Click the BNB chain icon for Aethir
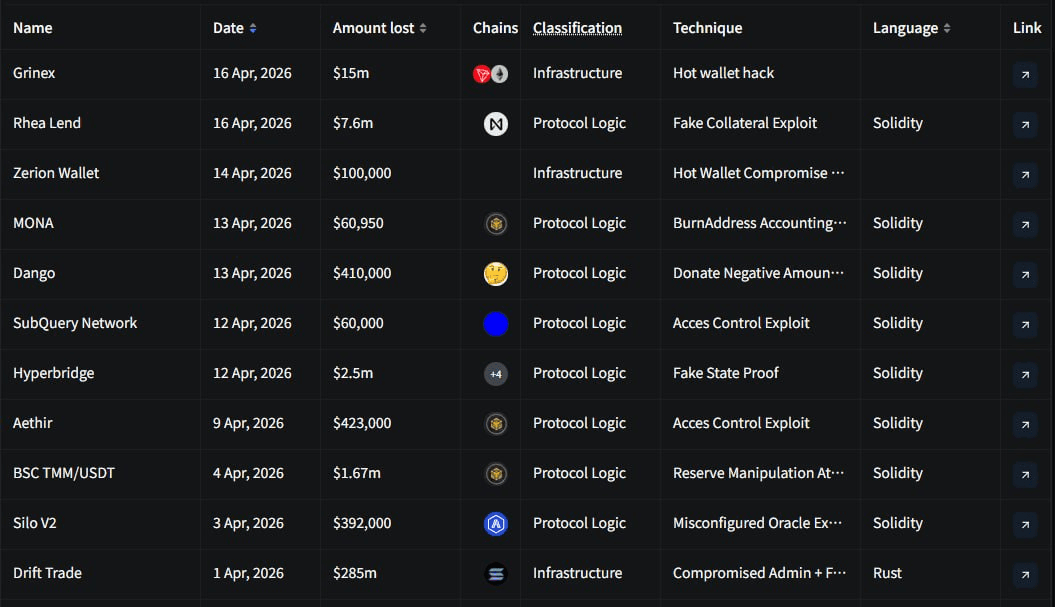1055x607 pixels. pyautogui.click(x=495, y=424)
